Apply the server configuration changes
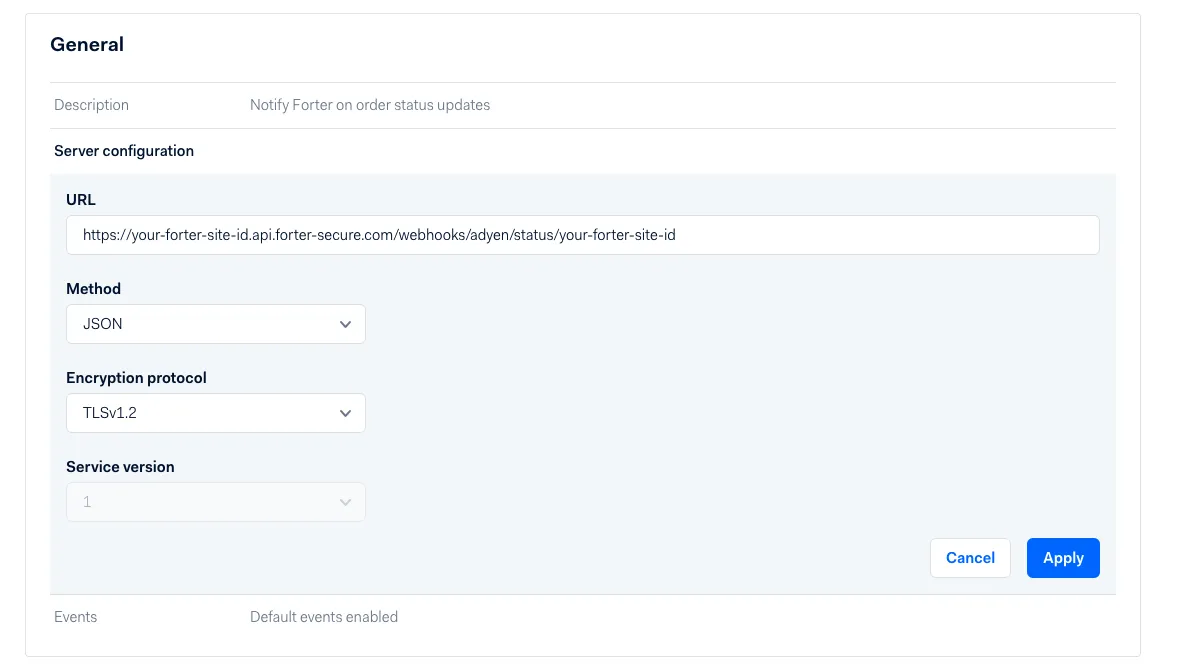 1062,558
